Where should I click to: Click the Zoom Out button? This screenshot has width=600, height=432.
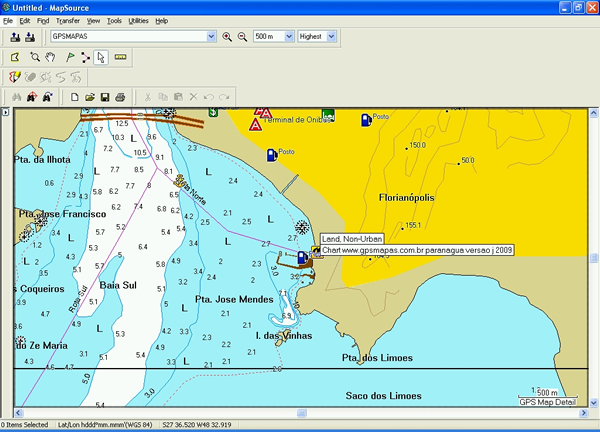241,37
